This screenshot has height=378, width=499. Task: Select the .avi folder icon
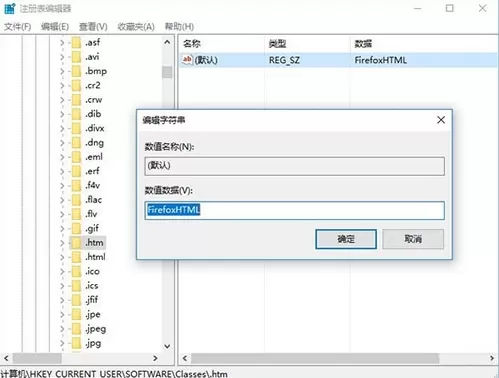click(76, 57)
